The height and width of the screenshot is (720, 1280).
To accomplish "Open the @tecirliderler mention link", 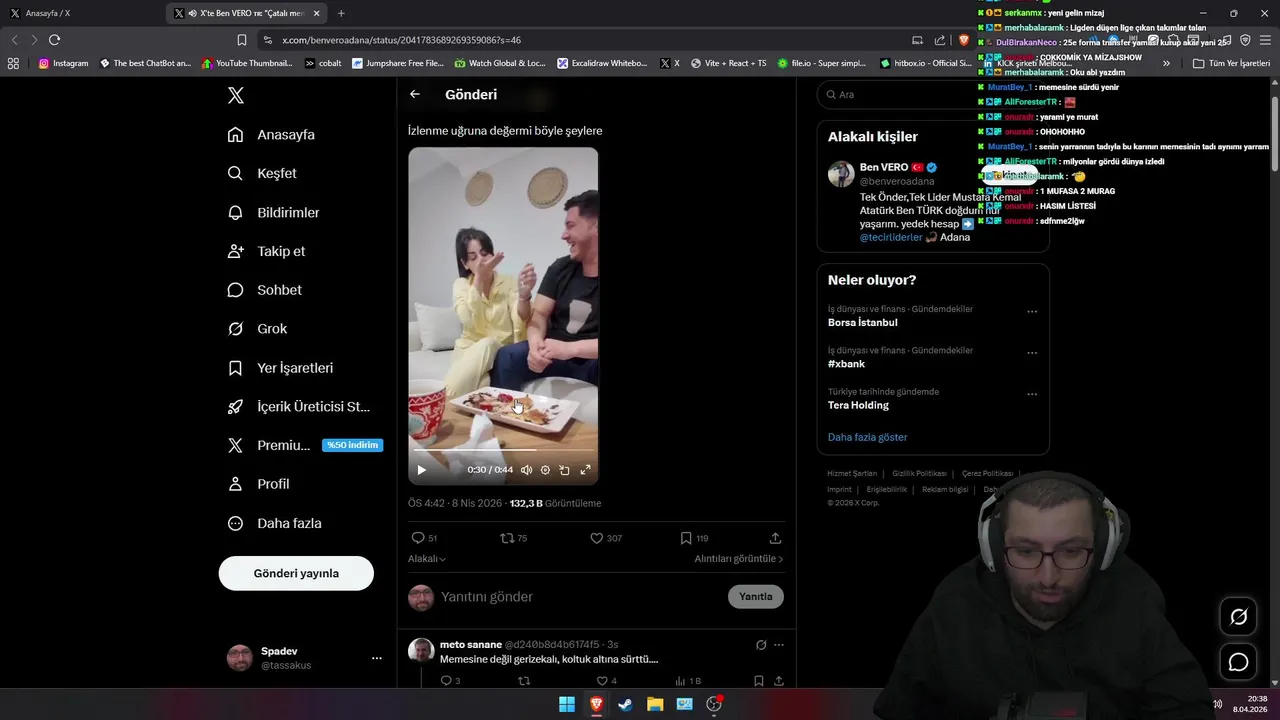I will coord(891,237).
